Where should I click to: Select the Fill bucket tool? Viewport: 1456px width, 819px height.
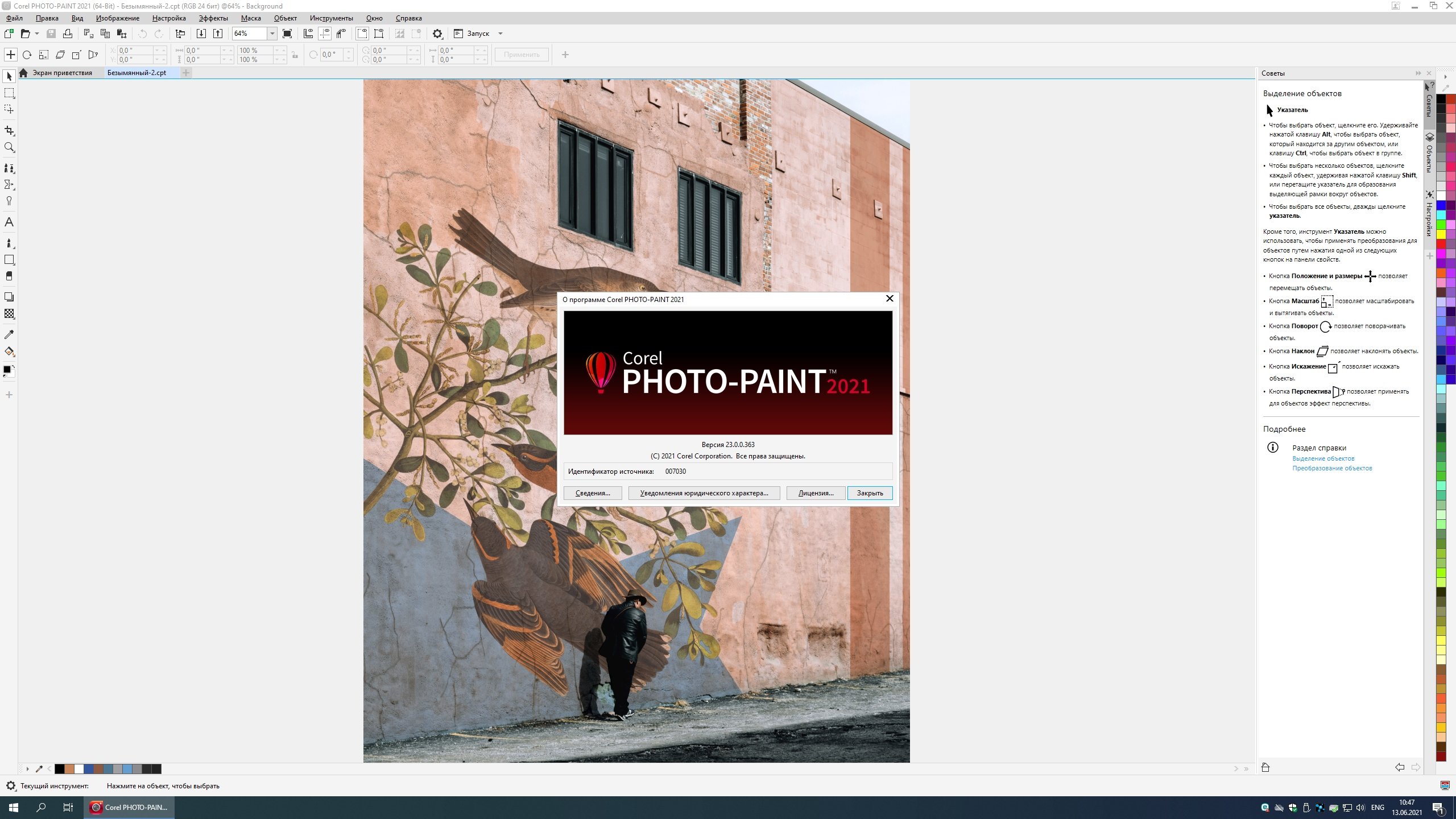coord(9,351)
